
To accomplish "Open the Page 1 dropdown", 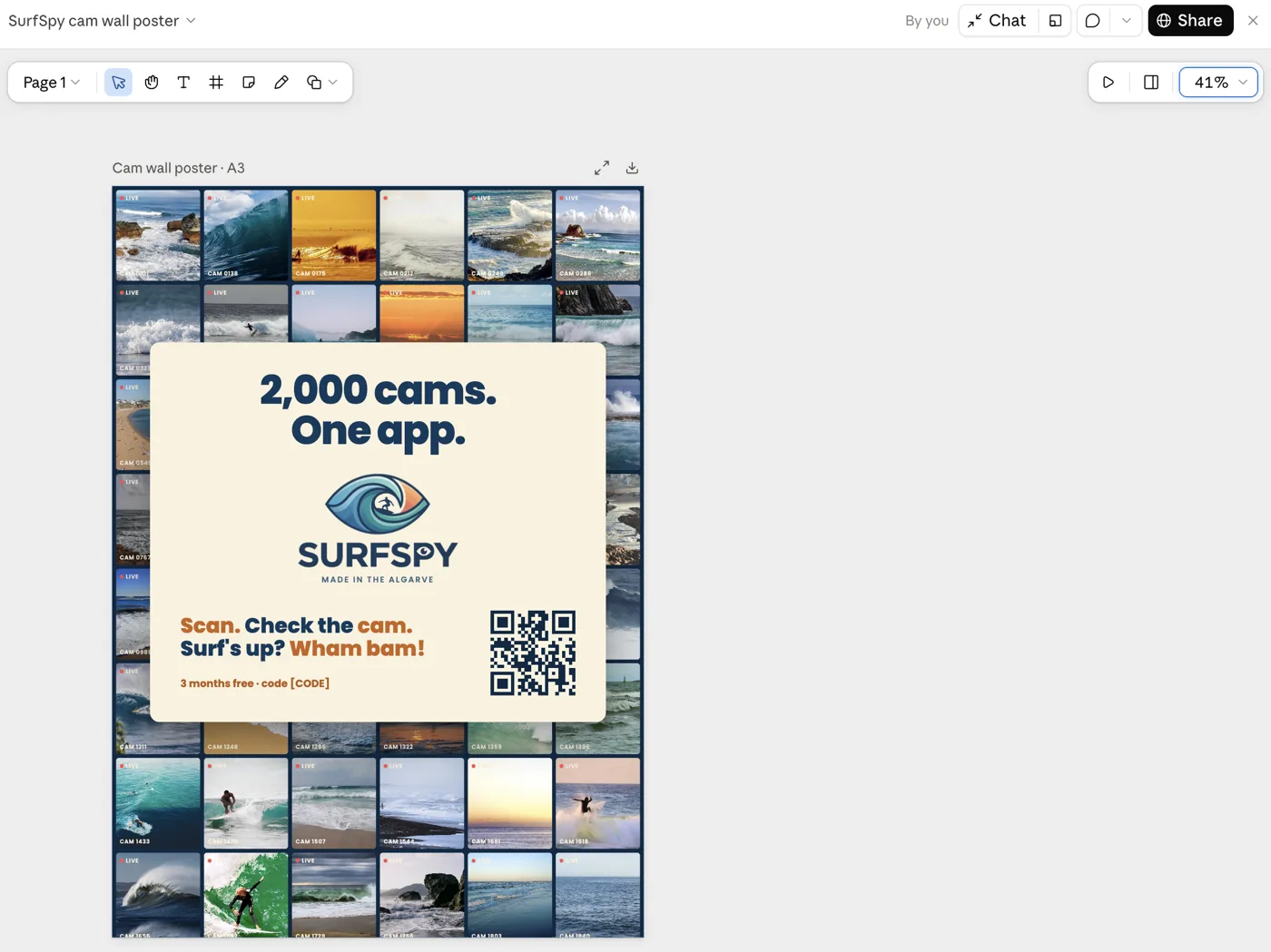I will pos(52,83).
